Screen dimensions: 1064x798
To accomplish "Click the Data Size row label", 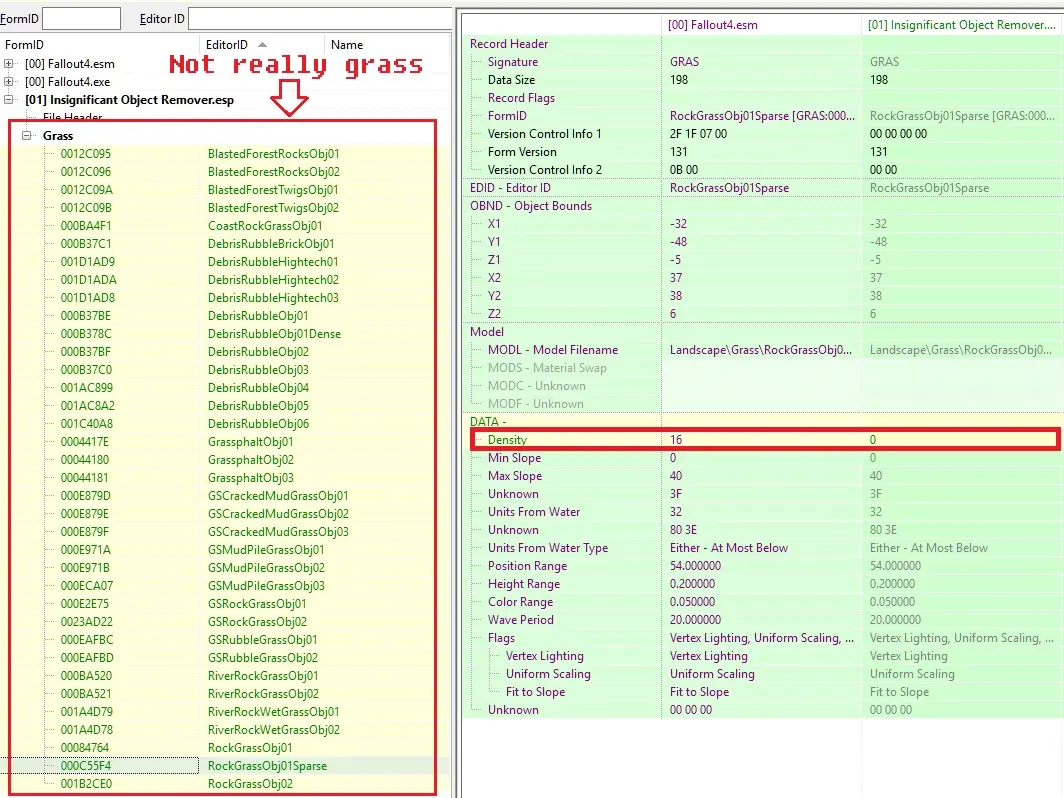I will (x=511, y=79).
